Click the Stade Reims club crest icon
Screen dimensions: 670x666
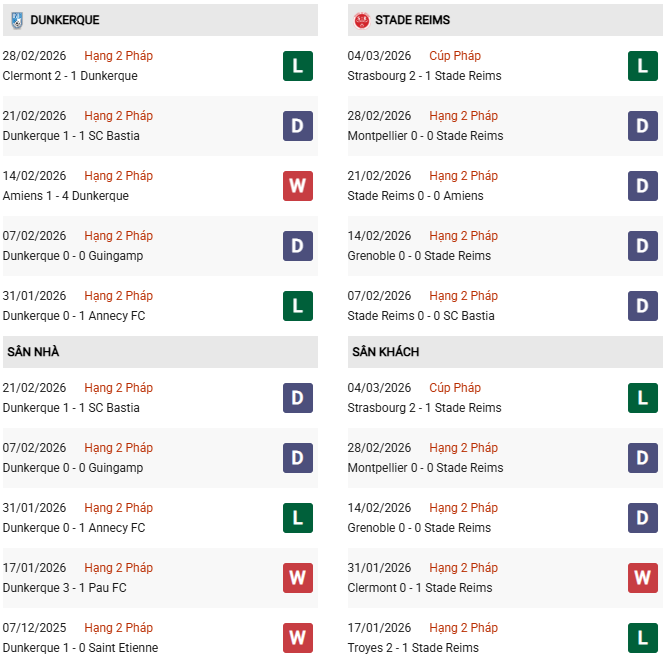coord(361,20)
